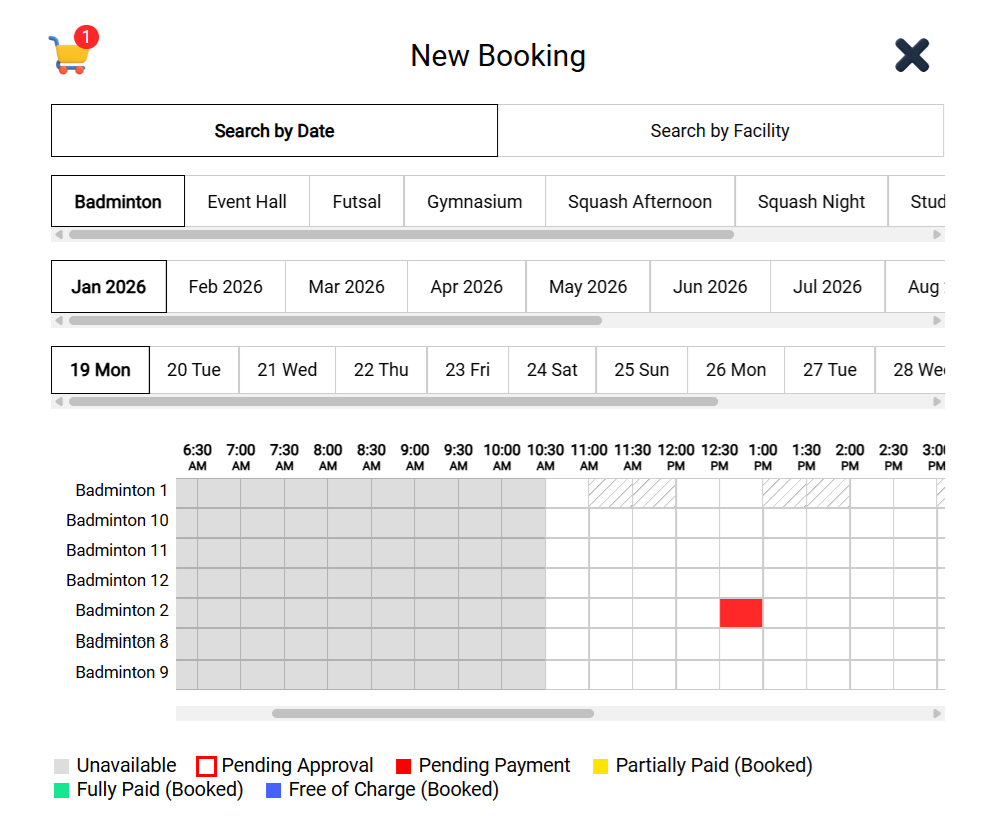Switch to May 2026
Image resolution: width=995 pixels, height=836 pixels.
click(588, 286)
